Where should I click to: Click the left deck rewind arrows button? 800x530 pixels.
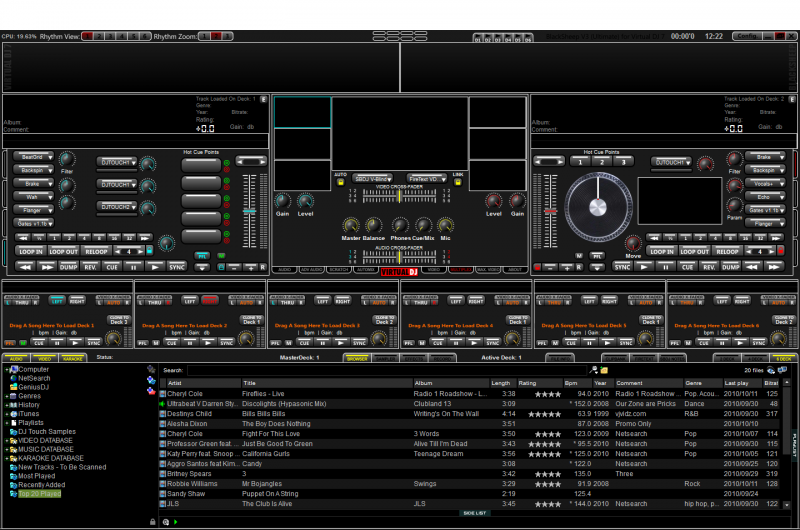26,267
